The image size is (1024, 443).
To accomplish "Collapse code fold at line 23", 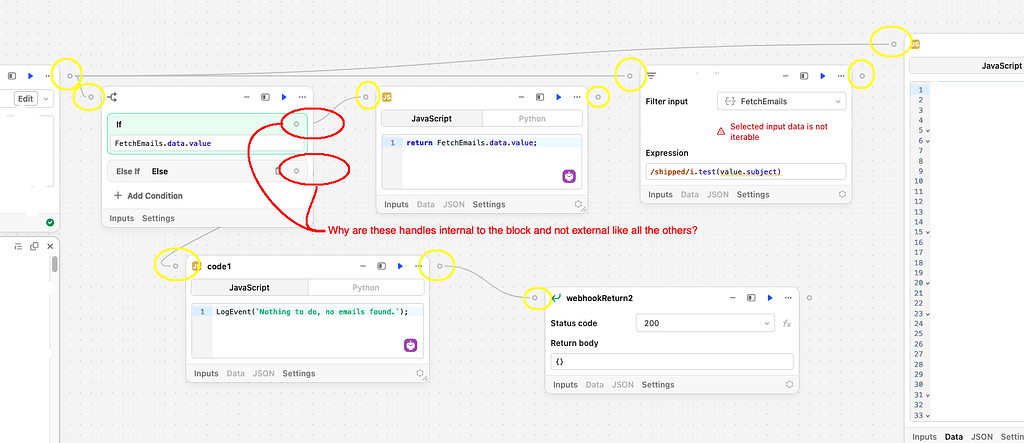I will [927, 314].
